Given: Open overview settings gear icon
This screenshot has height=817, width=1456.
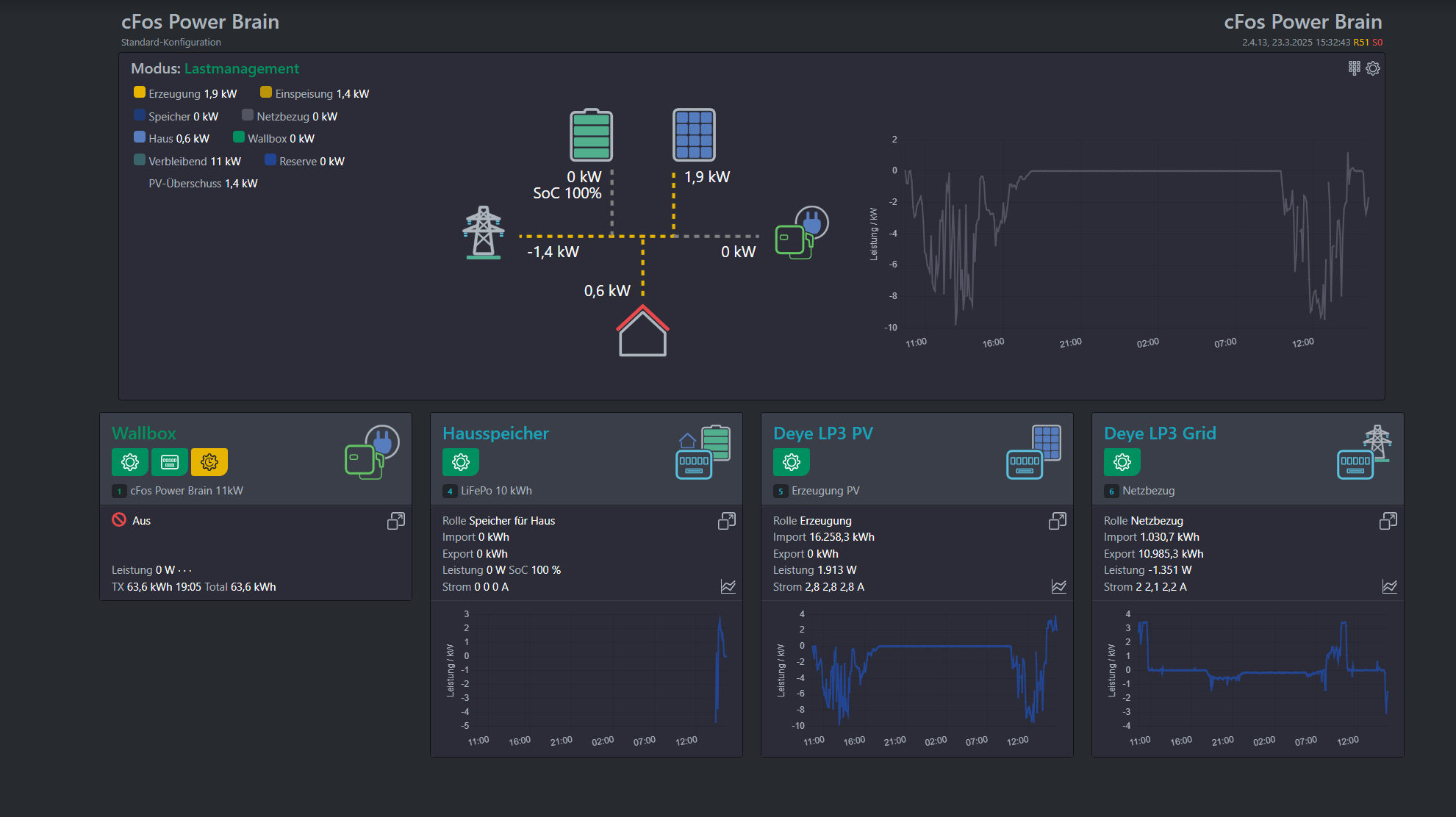Looking at the screenshot, I should click(1373, 68).
